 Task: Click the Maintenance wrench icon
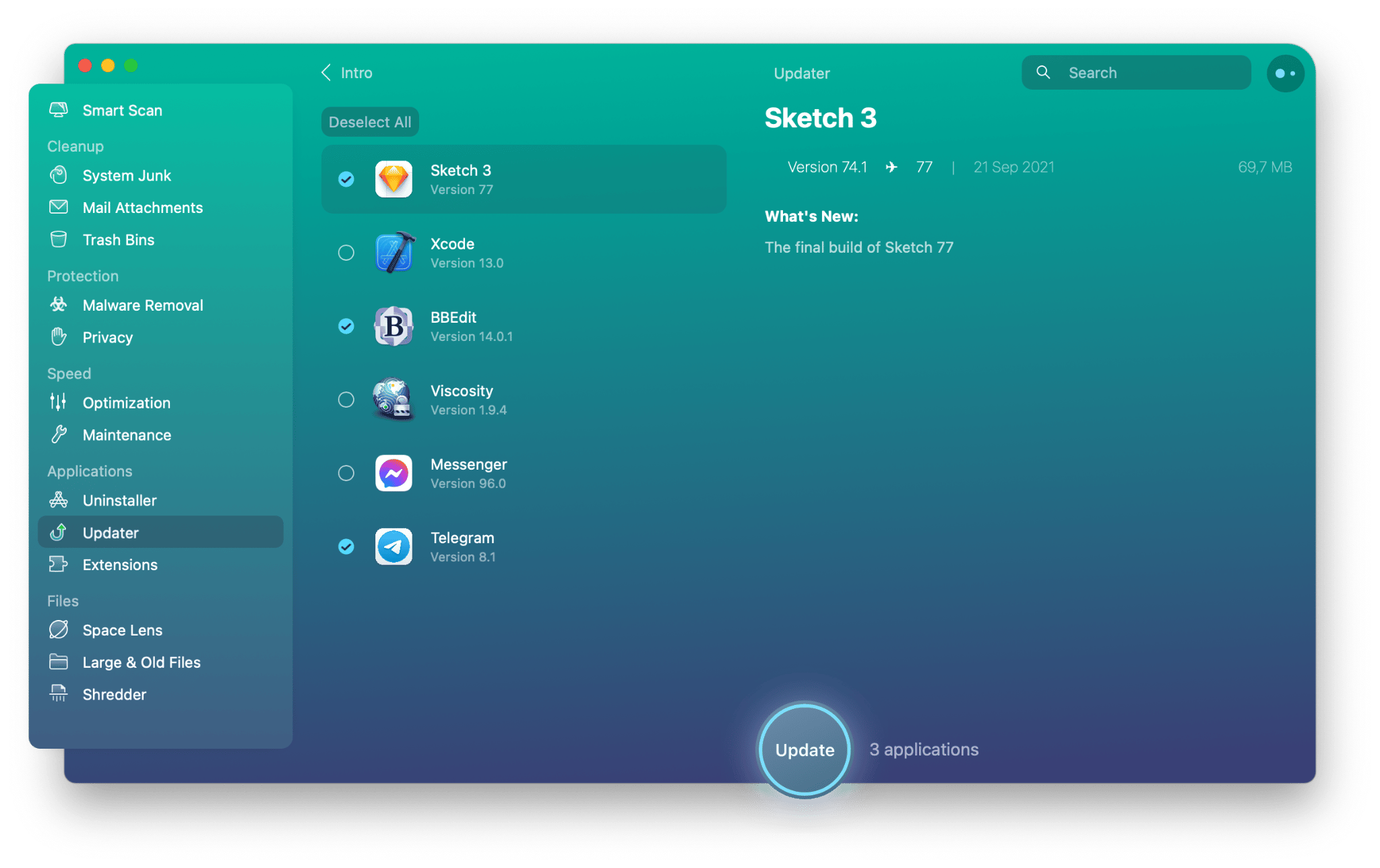tap(59, 435)
